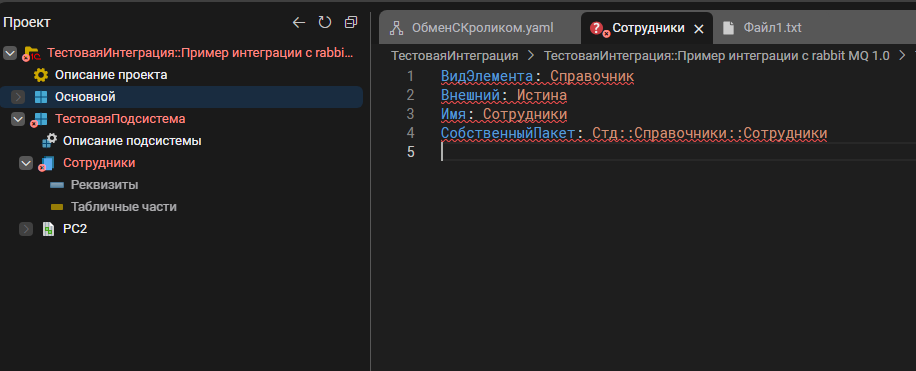
Task: Click the Истина value in editor
Action: point(542,95)
